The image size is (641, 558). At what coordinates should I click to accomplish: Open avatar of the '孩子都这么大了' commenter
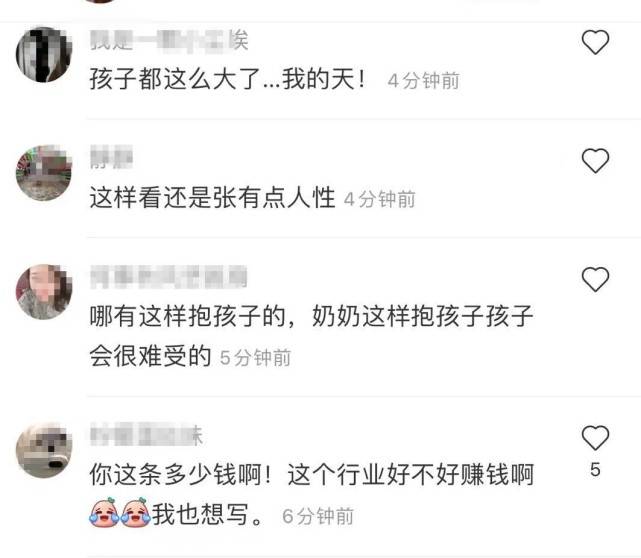[44, 54]
